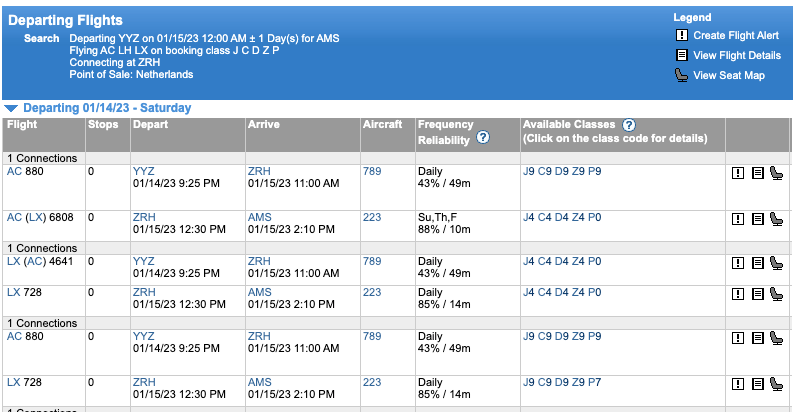View flight details for AC 880 in first connection
This screenshot has width=793, height=412.
tap(757, 173)
